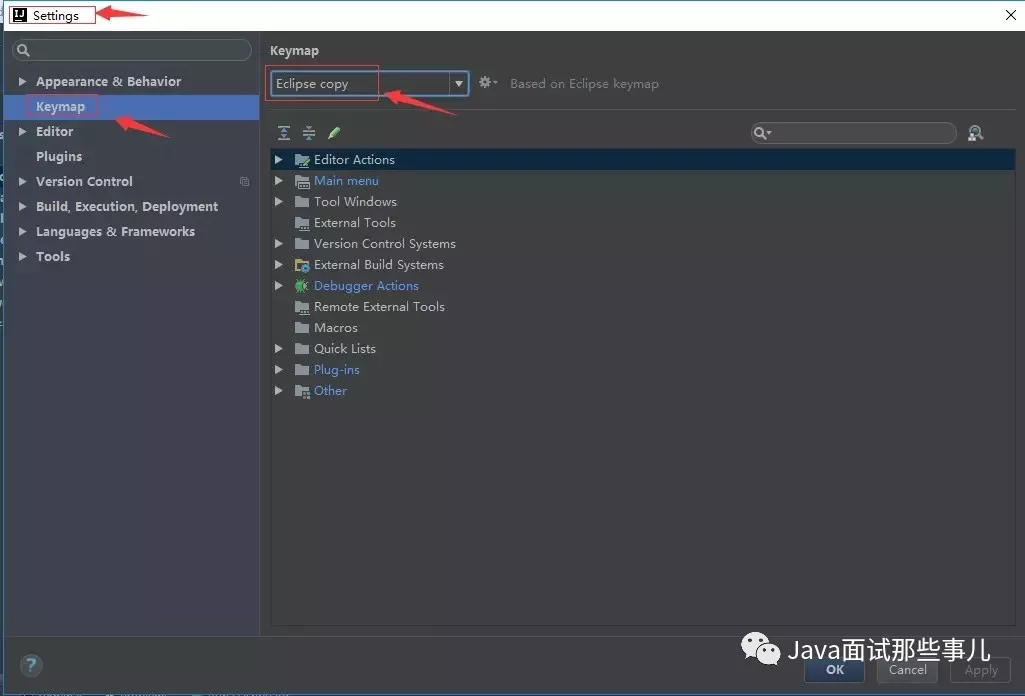Click the Version Control project-level copy icon

click(x=244, y=182)
